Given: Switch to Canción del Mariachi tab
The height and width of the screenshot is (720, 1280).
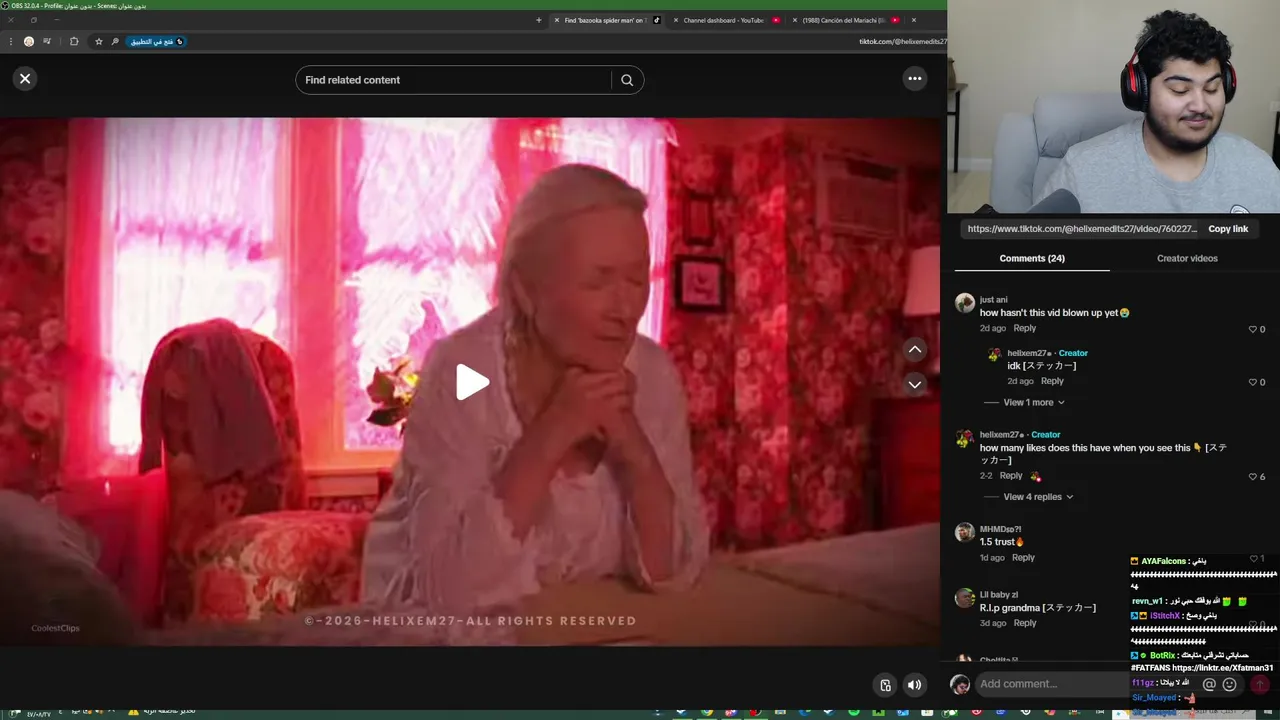Looking at the screenshot, I should (844, 20).
